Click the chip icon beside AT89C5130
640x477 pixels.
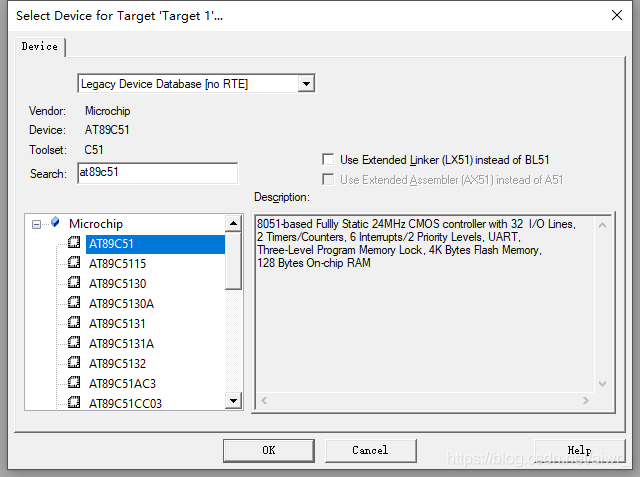(x=74, y=282)
